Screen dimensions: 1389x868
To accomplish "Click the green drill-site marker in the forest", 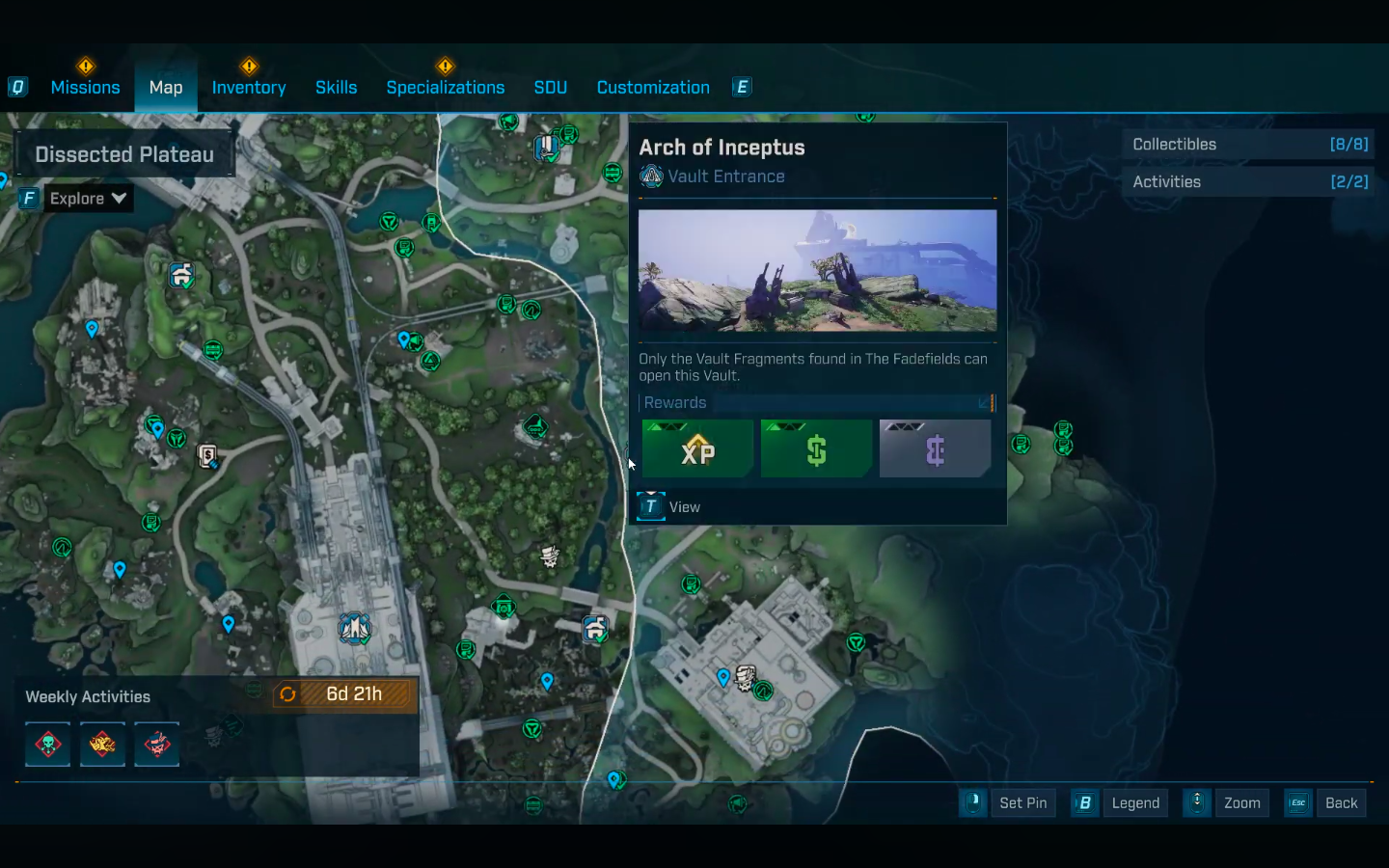I will (536, 426).
